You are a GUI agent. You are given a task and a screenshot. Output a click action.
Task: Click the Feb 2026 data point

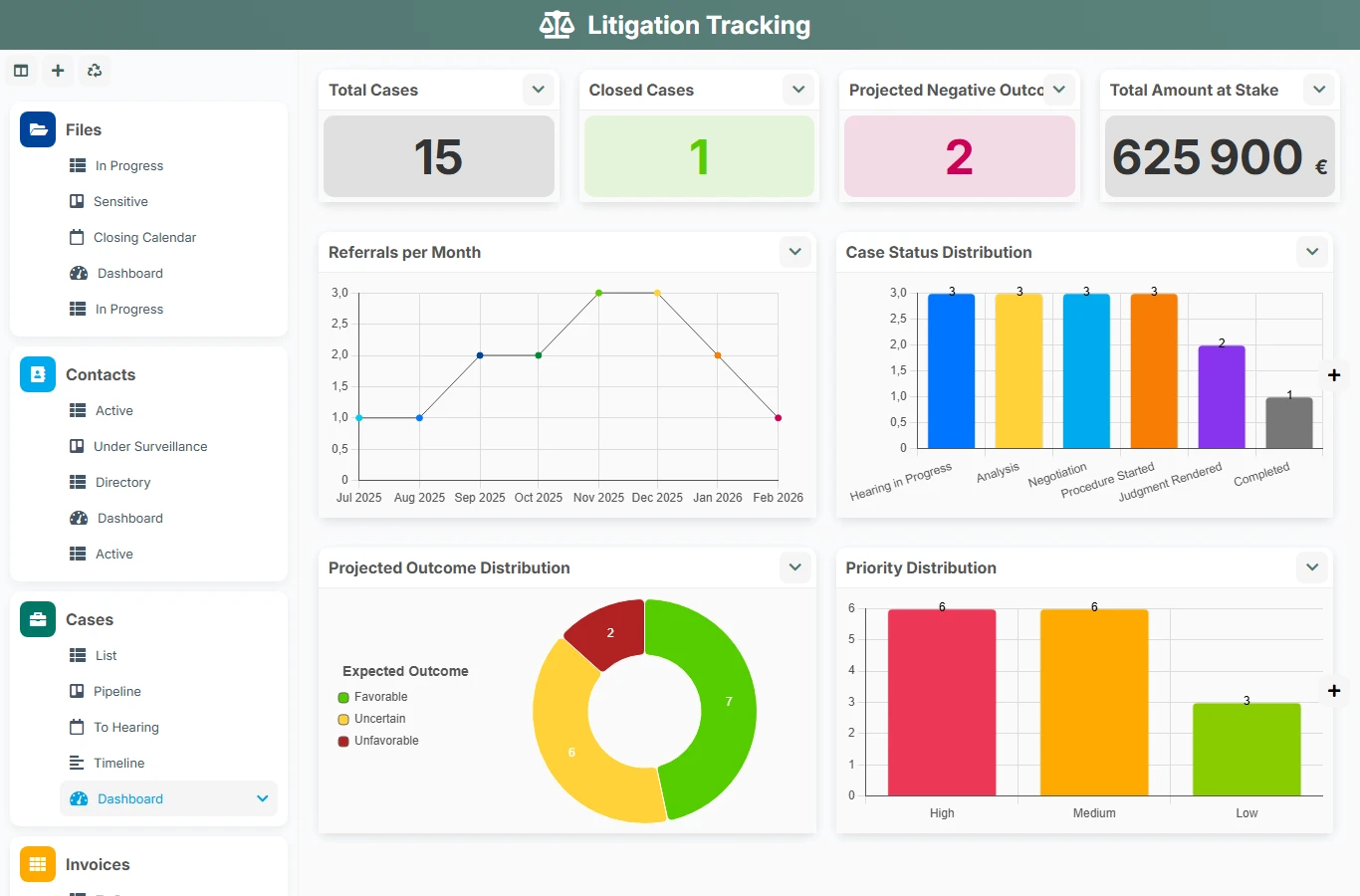pyautogui.click(x=778, y=418)
